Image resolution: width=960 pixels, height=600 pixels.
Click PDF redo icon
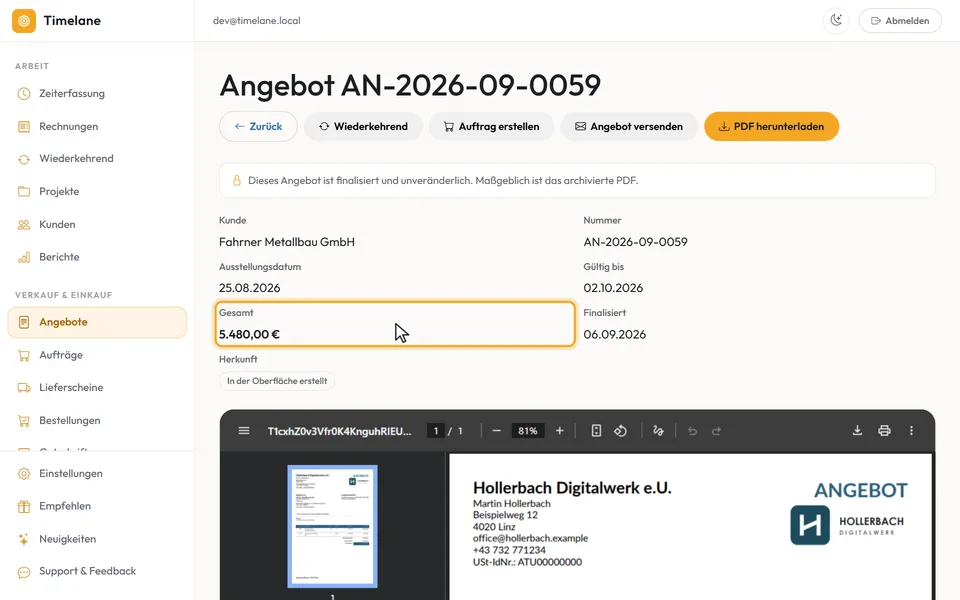pyautogui.click(x=716, y=431)
